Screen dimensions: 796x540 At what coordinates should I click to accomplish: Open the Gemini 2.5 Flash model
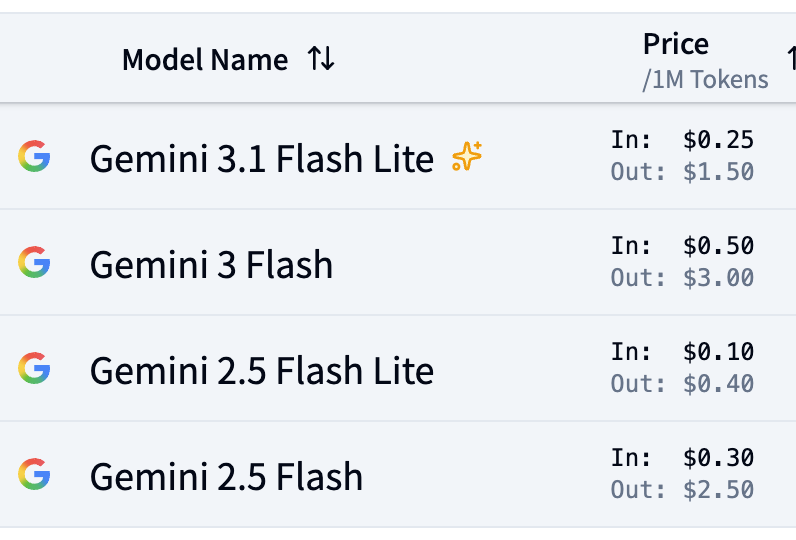pyautogui.click(x=226, y=477)
